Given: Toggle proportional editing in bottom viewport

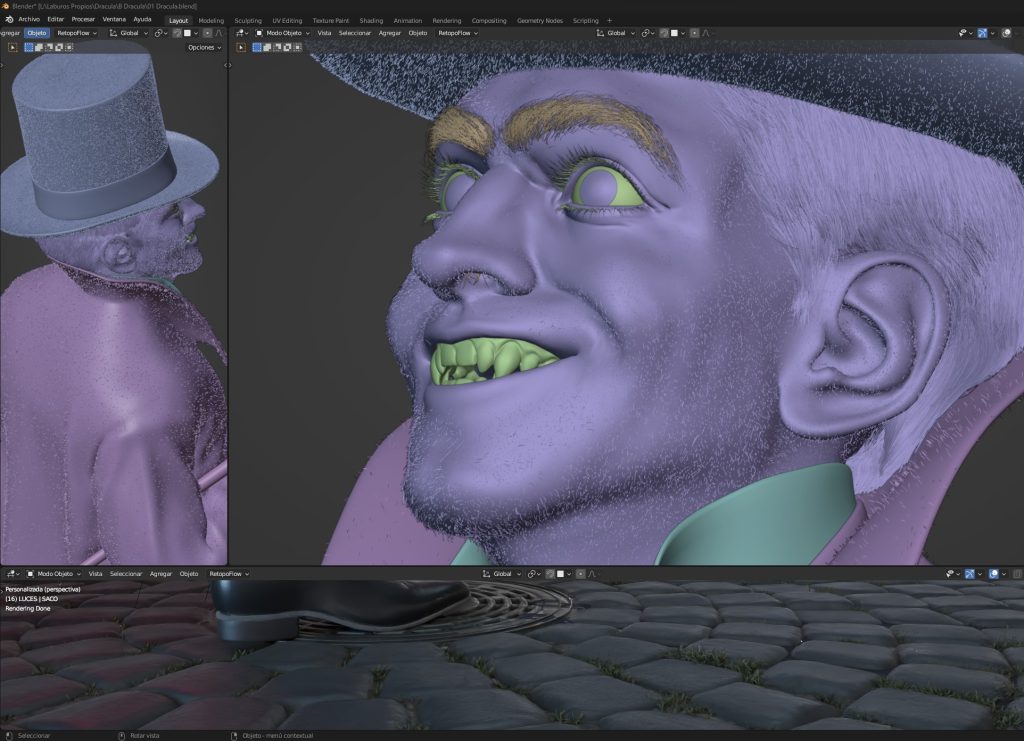Looking at the screenshot, I should tap(581, 574).
